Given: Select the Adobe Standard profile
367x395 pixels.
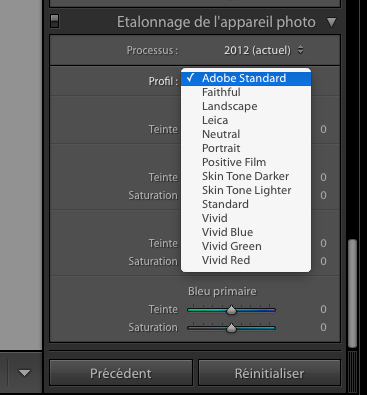Looking at the screenshot, I should 246,78.
